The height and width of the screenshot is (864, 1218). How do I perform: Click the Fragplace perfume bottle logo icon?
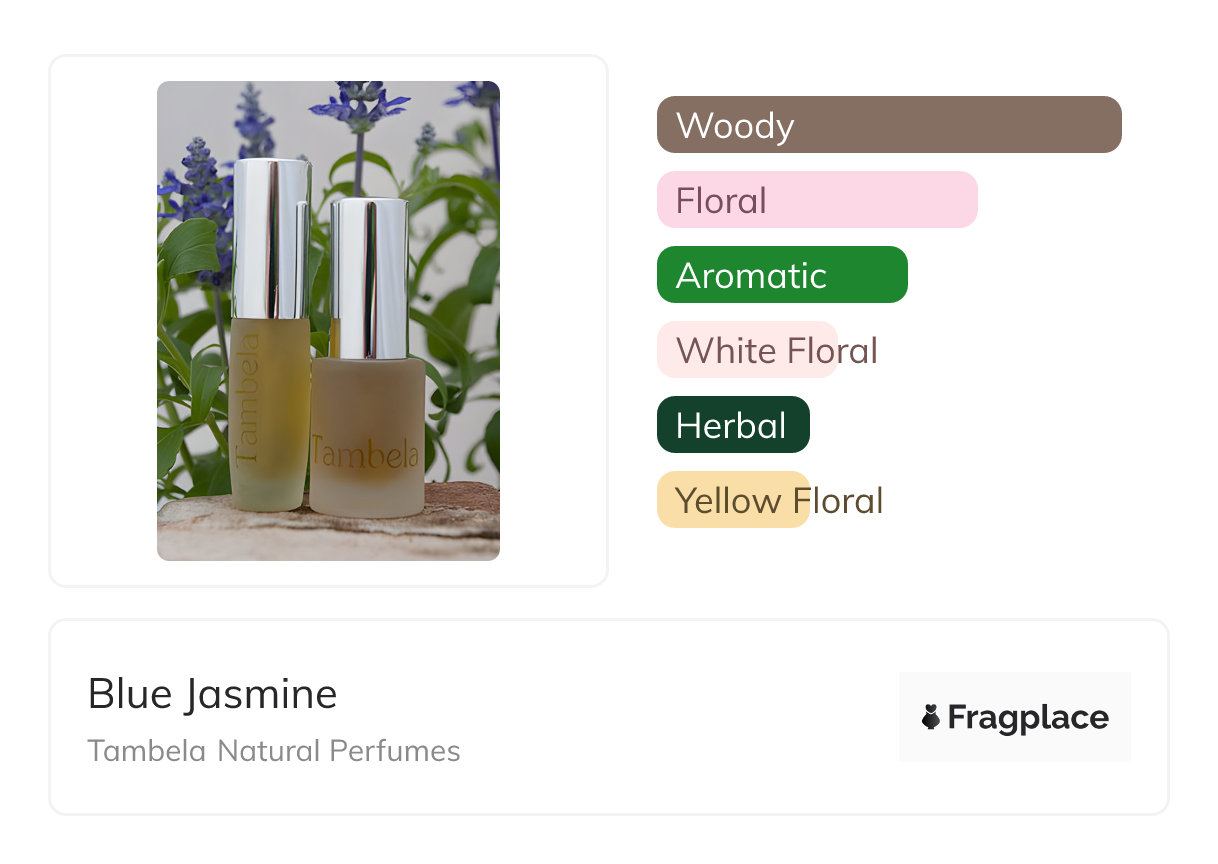click(x=931, y=717)
